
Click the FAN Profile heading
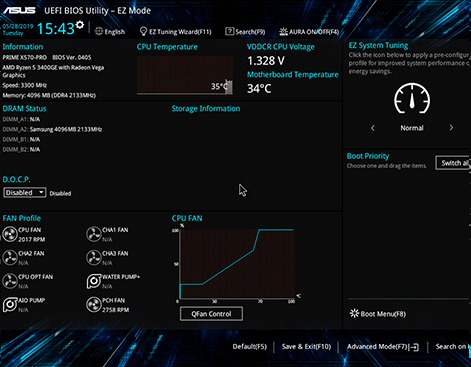[x=22, y=218]
